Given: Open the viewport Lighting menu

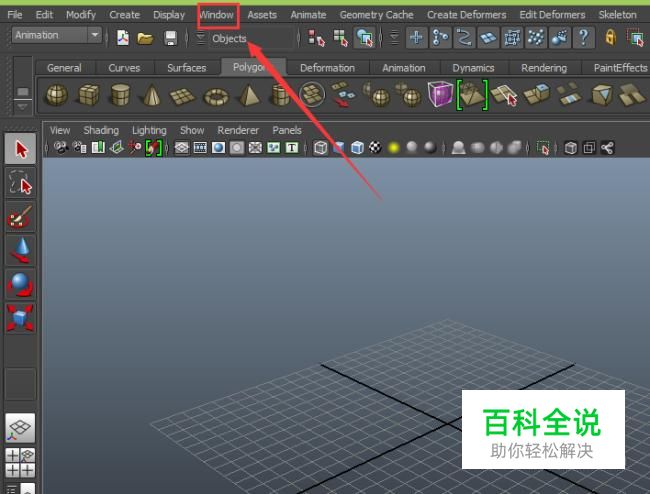Looking at the screenshot, I should [x=149, y=130].
